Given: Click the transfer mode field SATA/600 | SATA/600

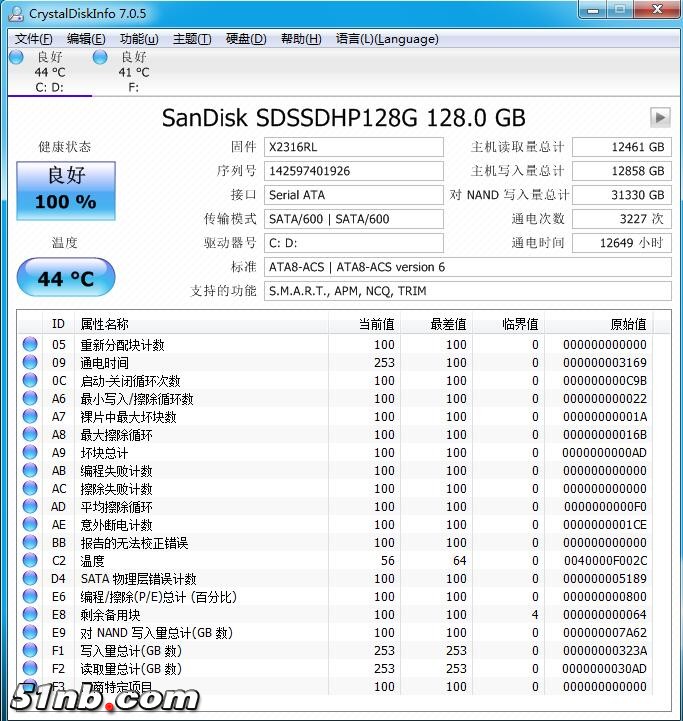Looking at the screenshot, I should 354,219.
